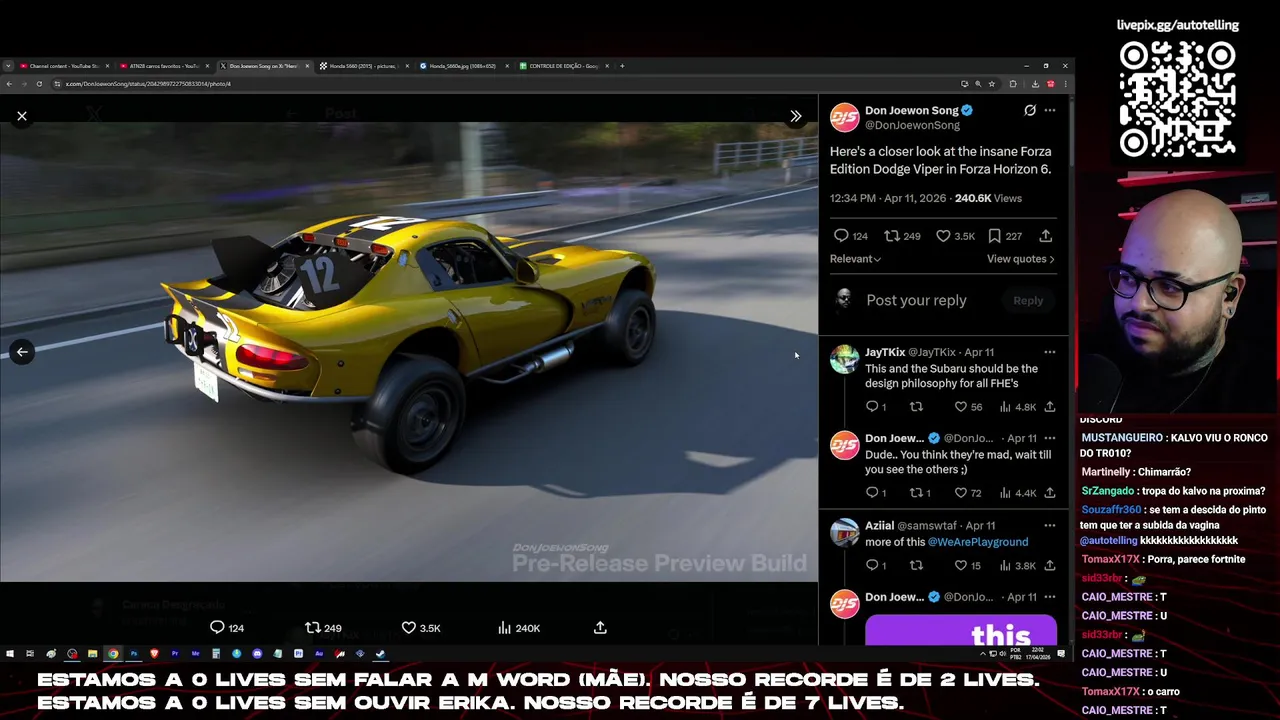Like the post using heart showing 3.5K below photo
Image resolution: width=1280 pixels, height=720 pixels.
click(408, 627)
